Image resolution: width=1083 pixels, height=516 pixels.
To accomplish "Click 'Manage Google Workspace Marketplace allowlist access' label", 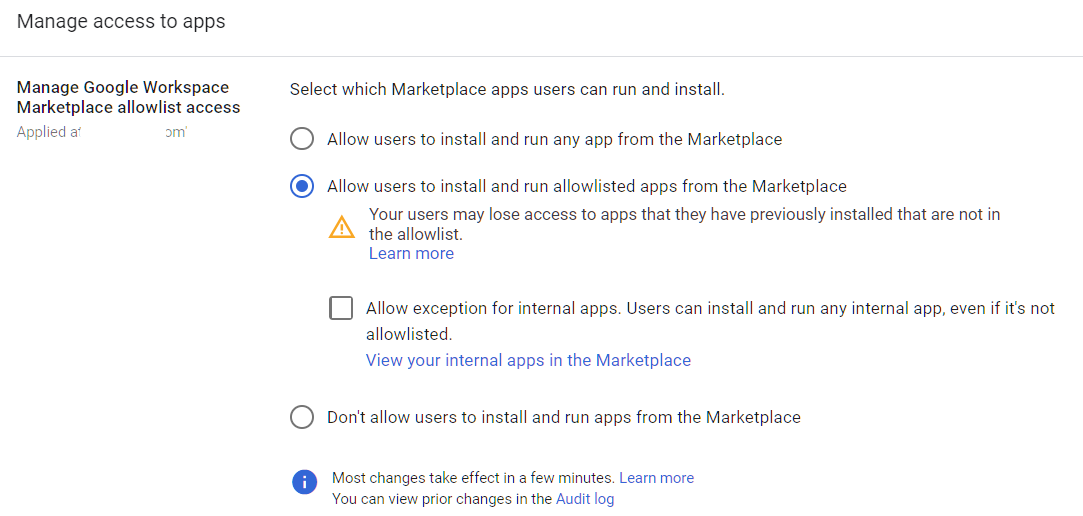I will [128, 97].
